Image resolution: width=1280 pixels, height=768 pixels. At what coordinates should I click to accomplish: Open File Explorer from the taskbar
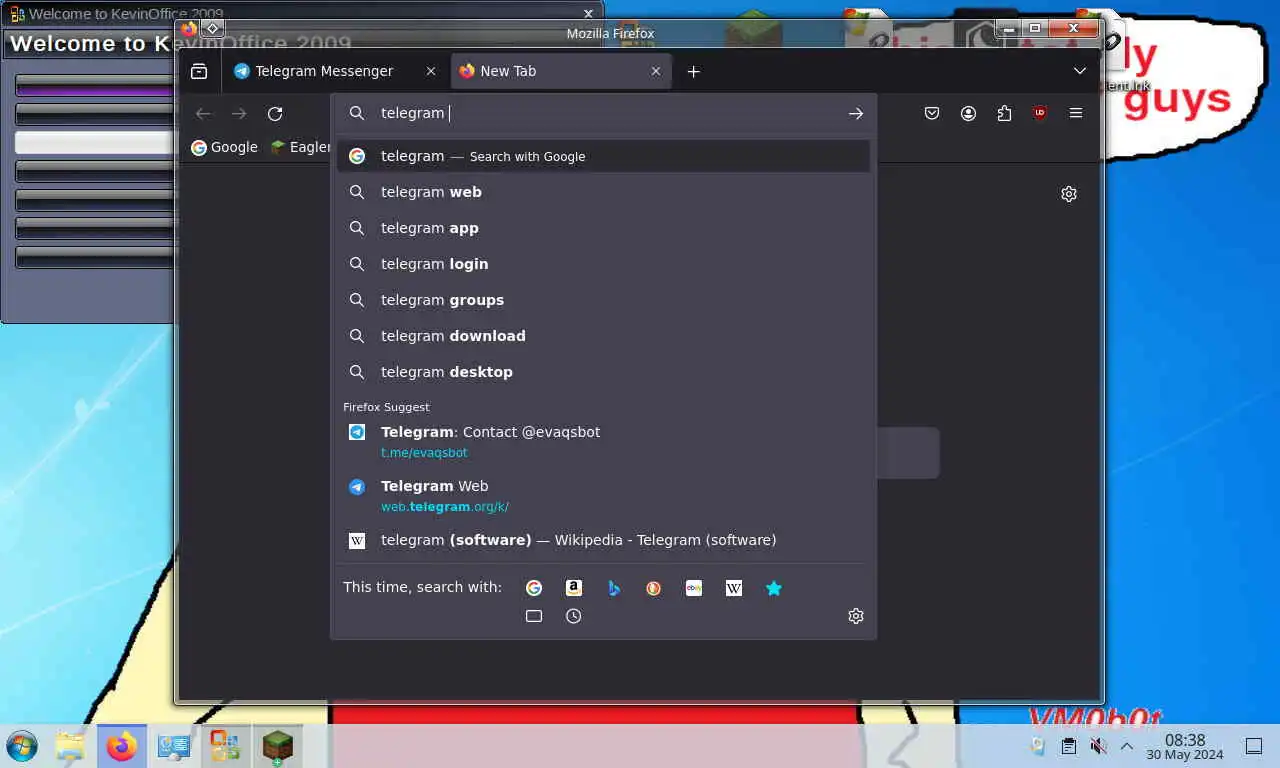click(x=70, y=746)
